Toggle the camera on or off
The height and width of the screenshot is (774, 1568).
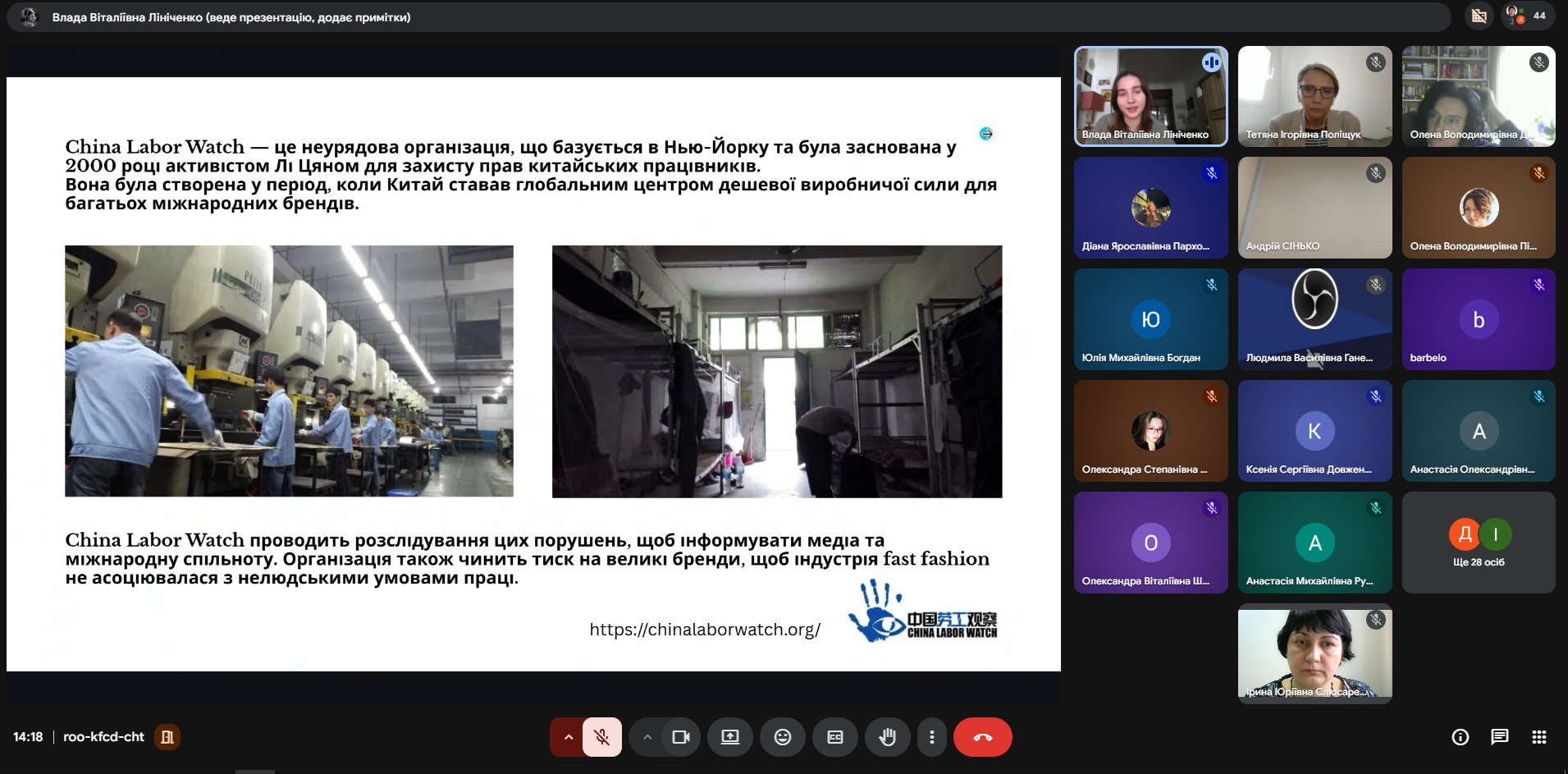pos(680,737)
